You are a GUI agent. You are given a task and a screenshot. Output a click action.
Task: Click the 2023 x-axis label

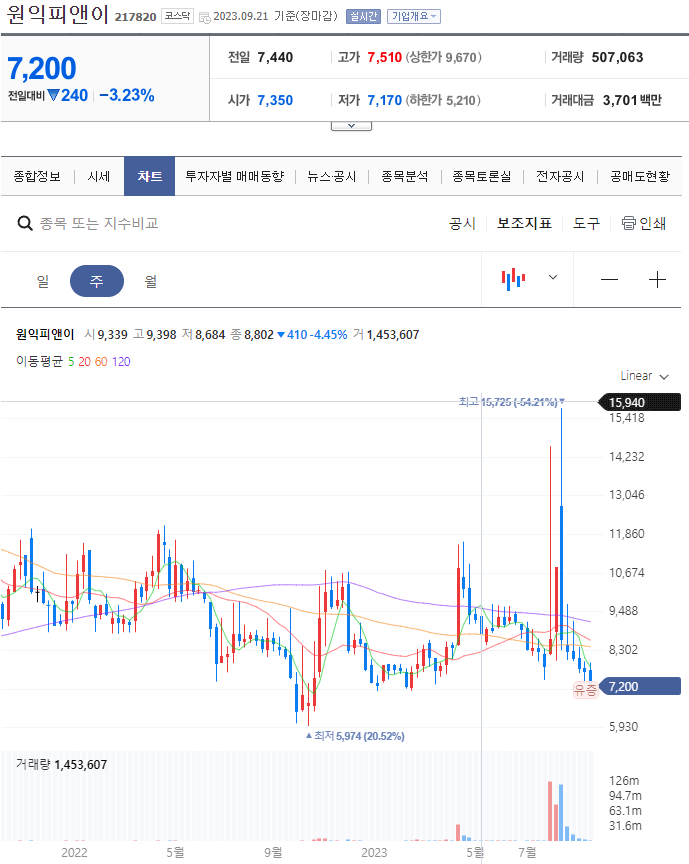tap(374, 852)
